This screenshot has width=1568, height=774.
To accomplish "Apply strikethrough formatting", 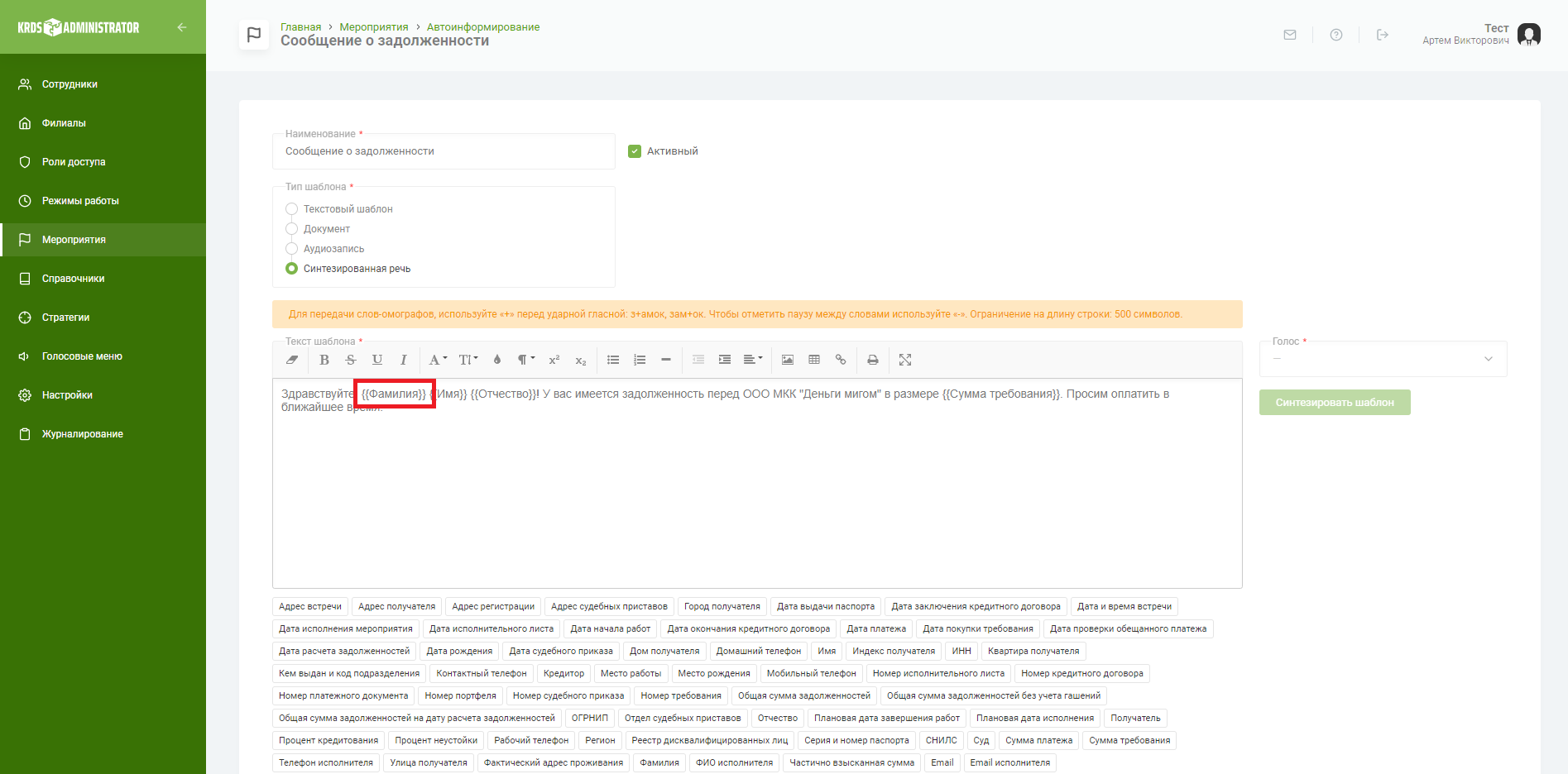I will [x=351, y=360].
